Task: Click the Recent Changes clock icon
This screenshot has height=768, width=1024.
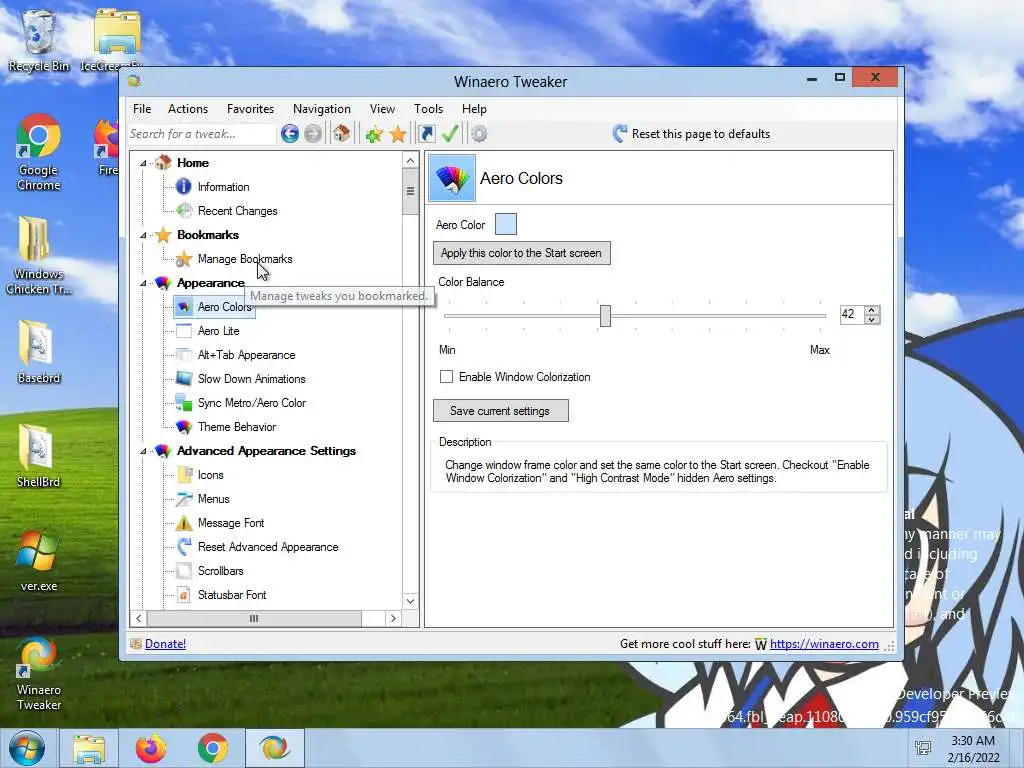Action: point(184,211)
